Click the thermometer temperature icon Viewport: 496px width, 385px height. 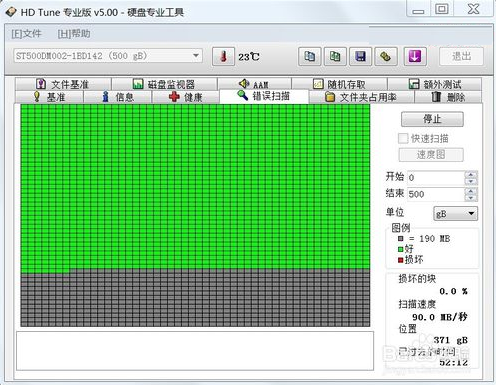(x=223, y=56)
